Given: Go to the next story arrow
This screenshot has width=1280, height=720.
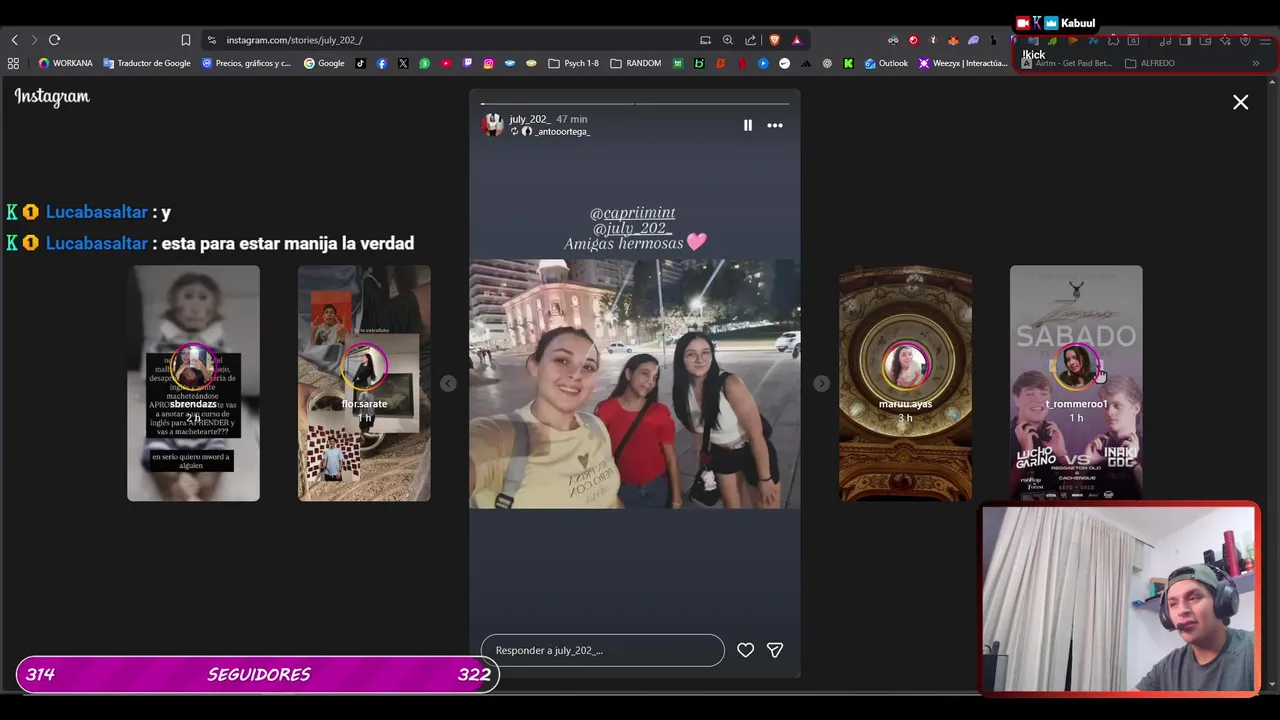Looking at the screenshot, I should [821, 383].
